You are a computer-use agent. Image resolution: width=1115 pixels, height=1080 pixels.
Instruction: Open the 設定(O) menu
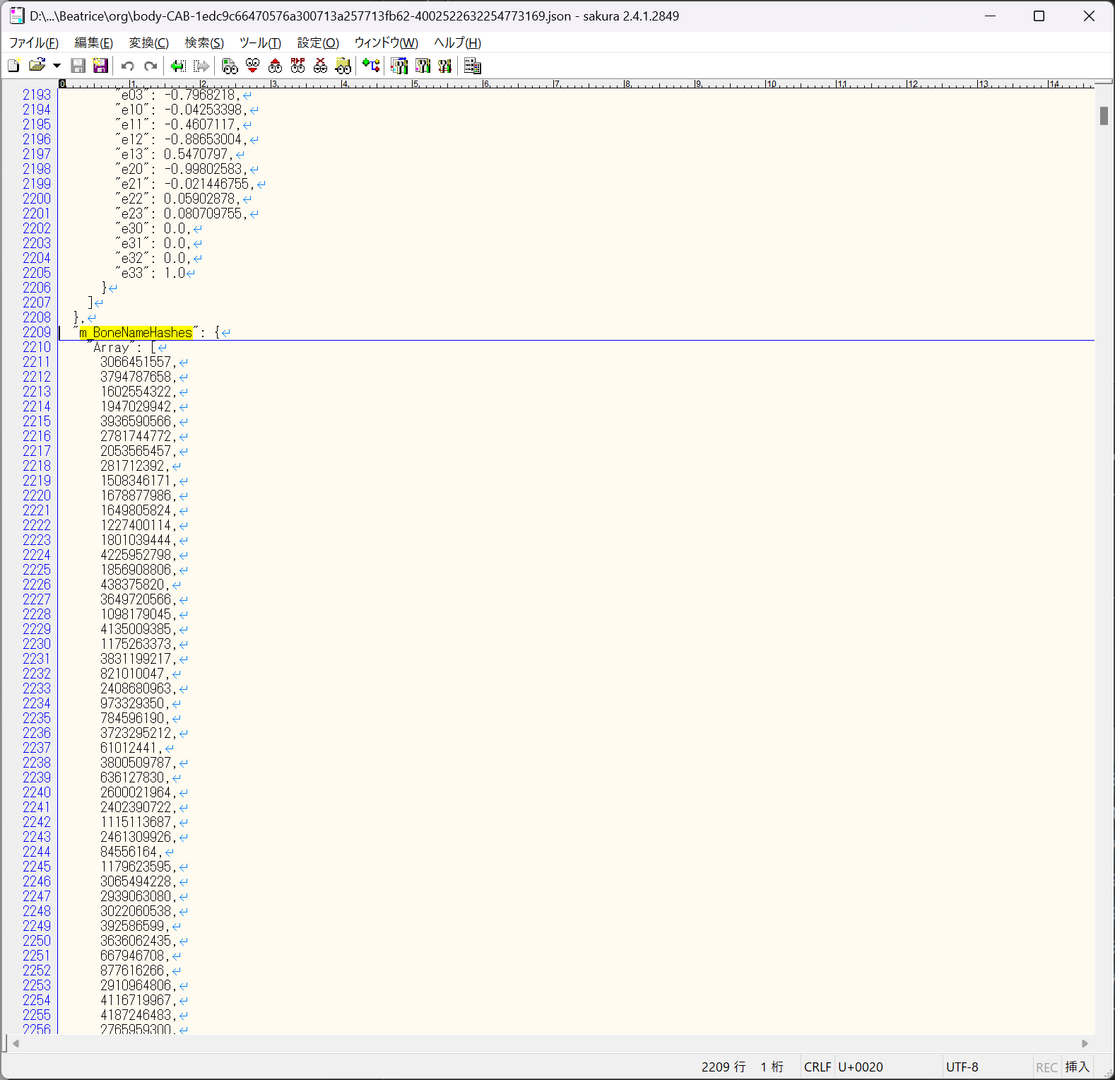point(318,43)
